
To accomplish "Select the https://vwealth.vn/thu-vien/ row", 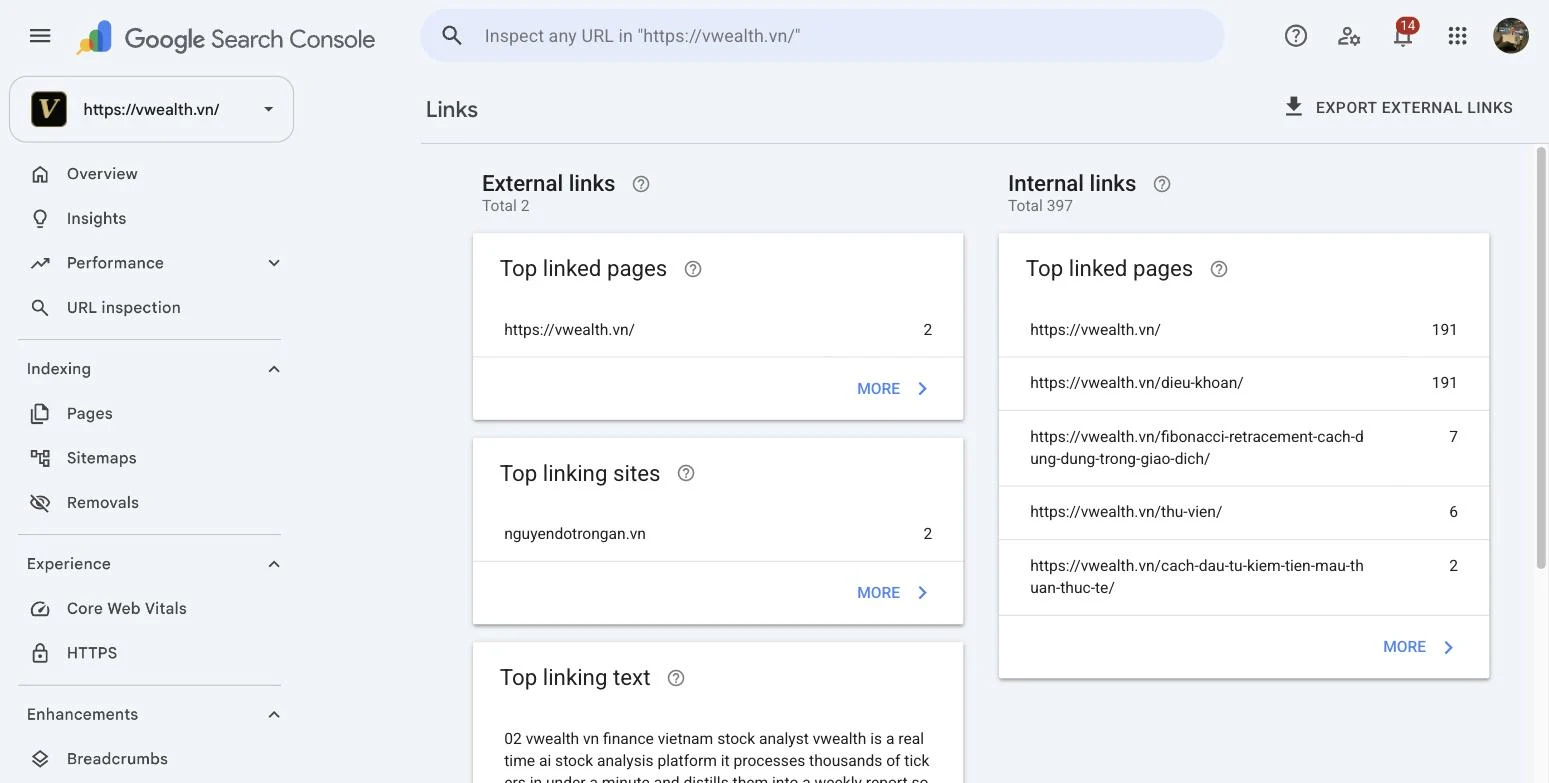I will pos(1244,512).
